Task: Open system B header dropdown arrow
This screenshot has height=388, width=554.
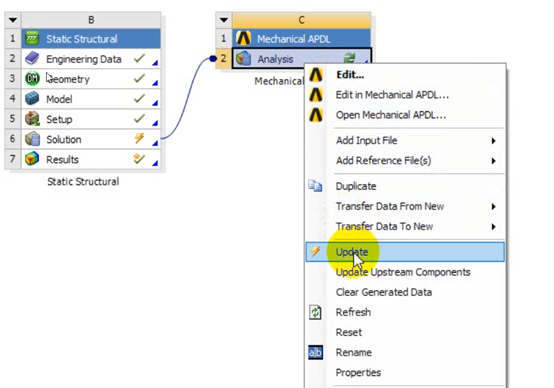Action: [x=13, y=20]
